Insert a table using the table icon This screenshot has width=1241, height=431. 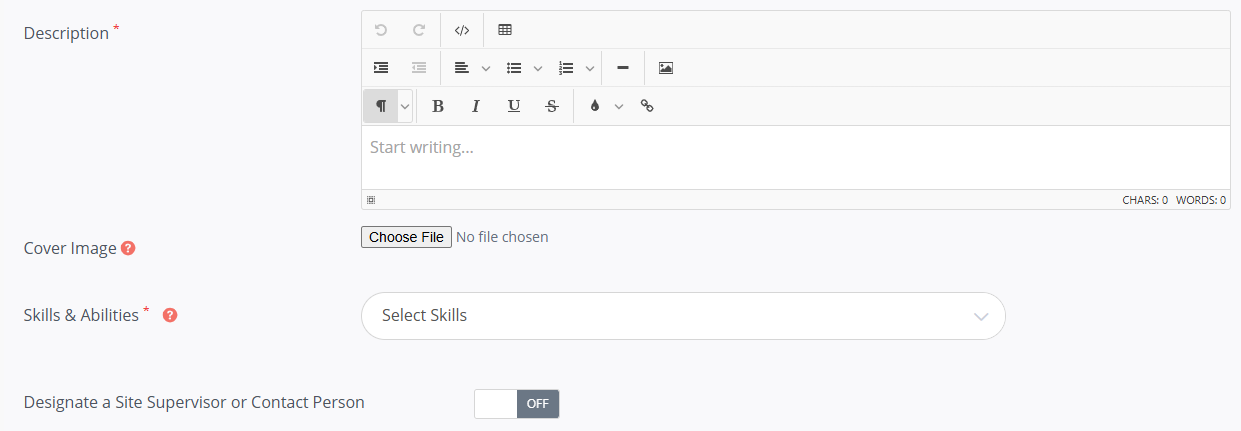[x=505, y=30]
